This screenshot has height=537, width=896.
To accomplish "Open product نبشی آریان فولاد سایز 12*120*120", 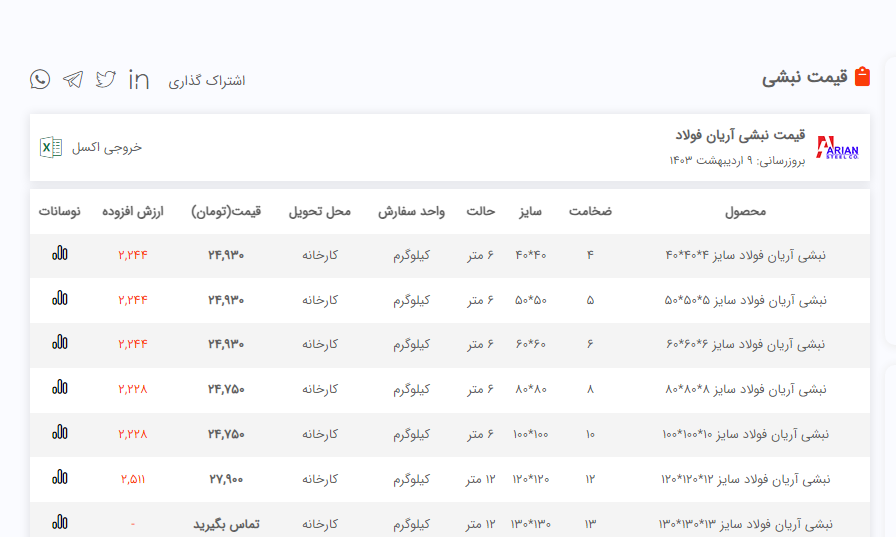I will point(745,479).
